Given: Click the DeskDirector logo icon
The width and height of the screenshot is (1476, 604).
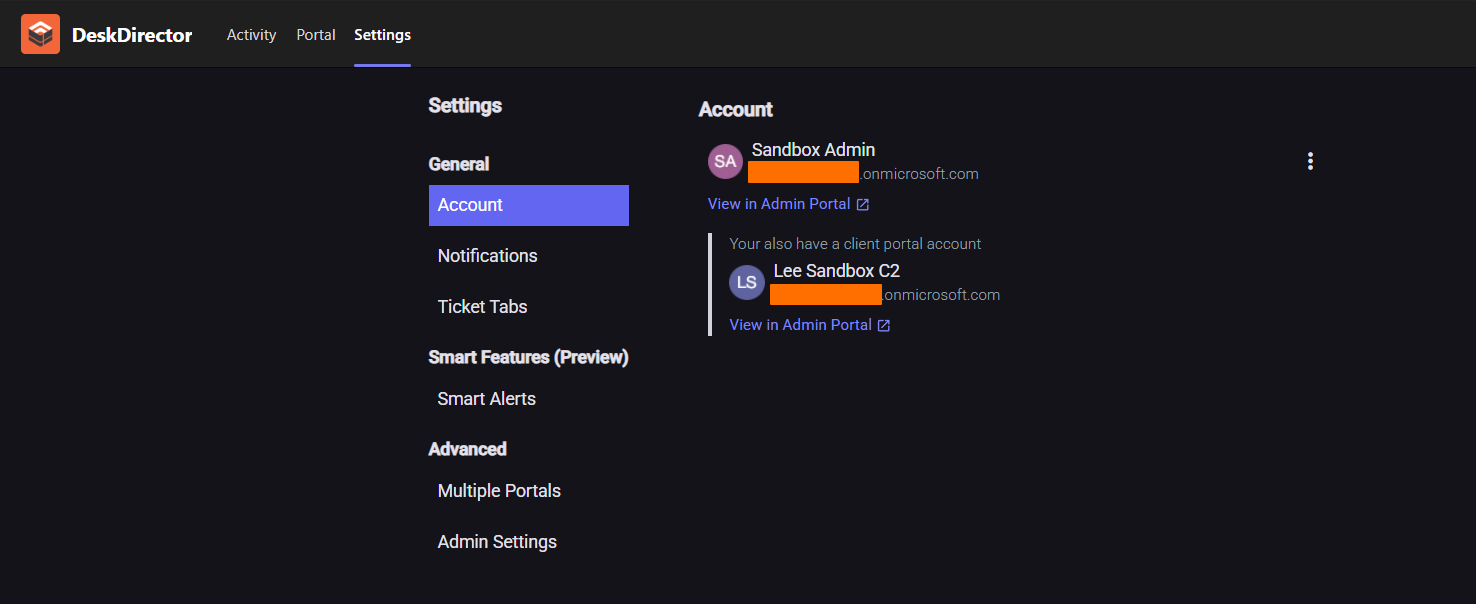Looking at the screenshot, I should pyautogui.click(x=40, y=35).
